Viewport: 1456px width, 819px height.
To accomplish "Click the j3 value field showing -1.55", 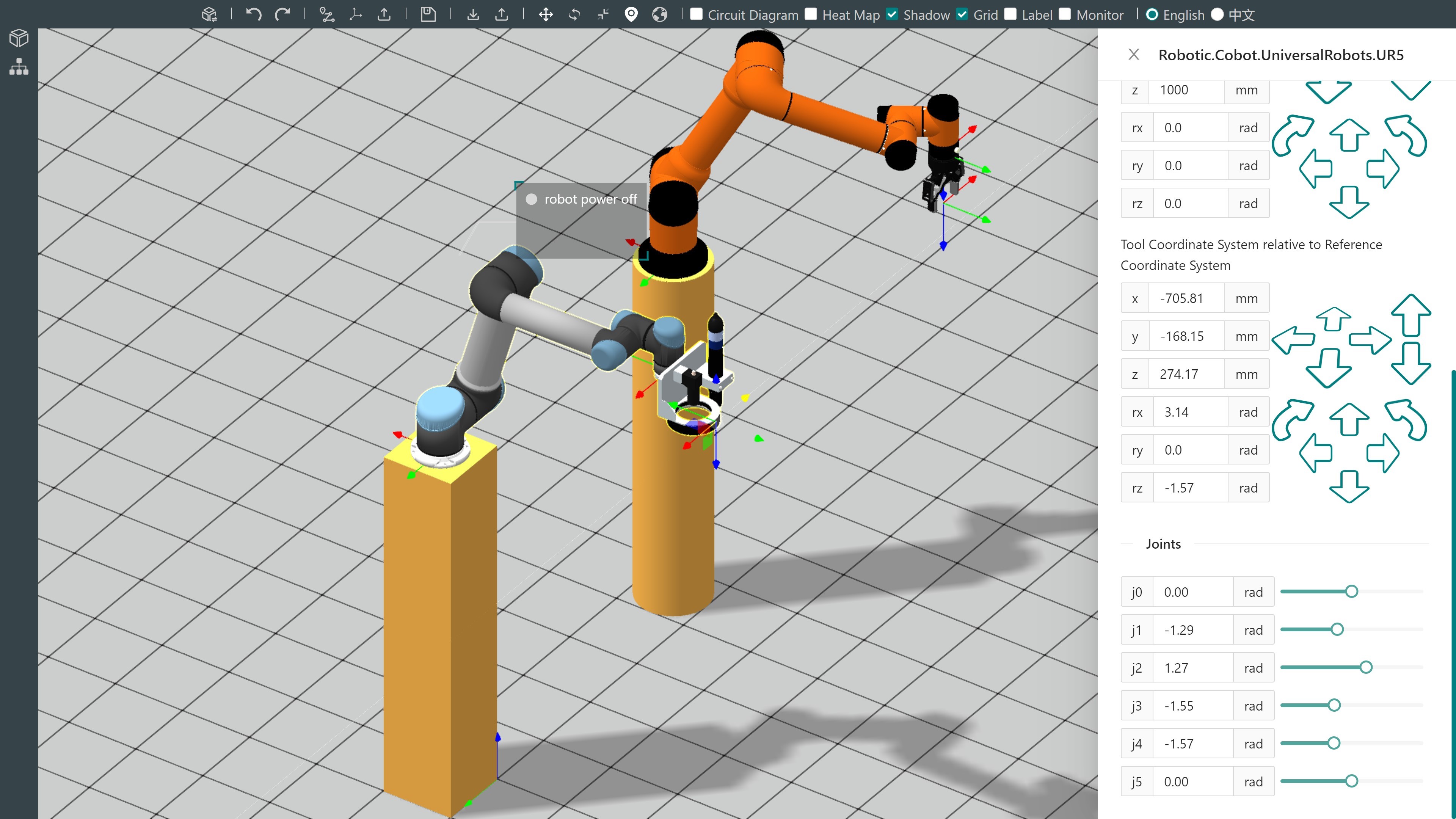I will coord(1192,705).
